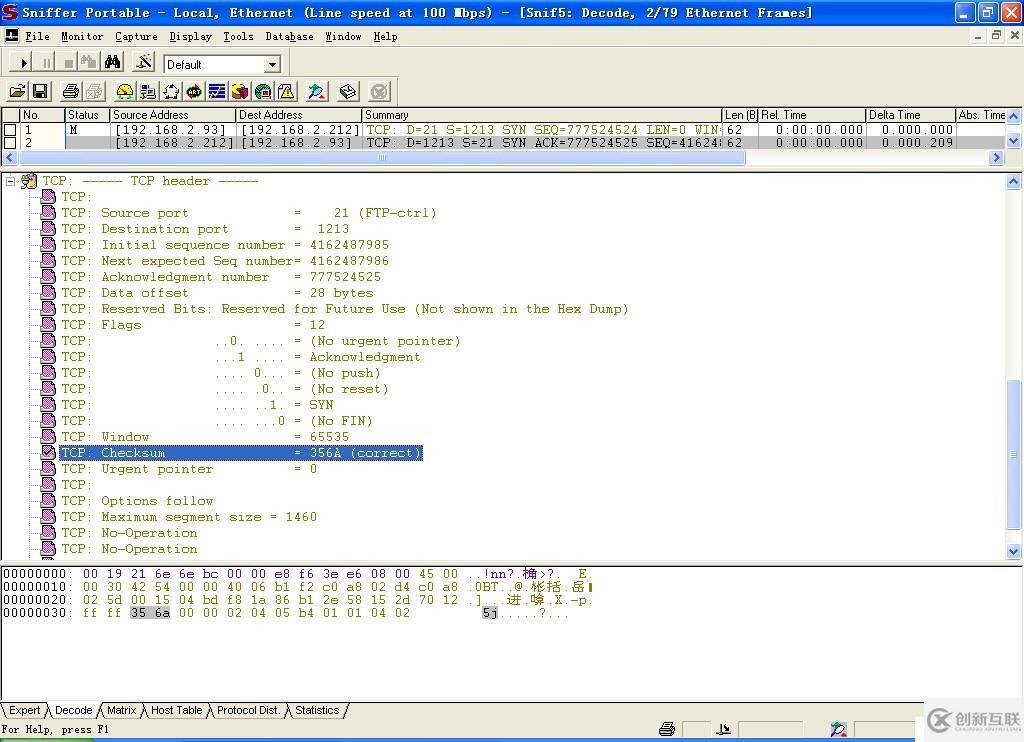Click the frame list horizontal scrollbar thumb
The height and width of the screenshot is (742, 1024).
click(381, 157)
